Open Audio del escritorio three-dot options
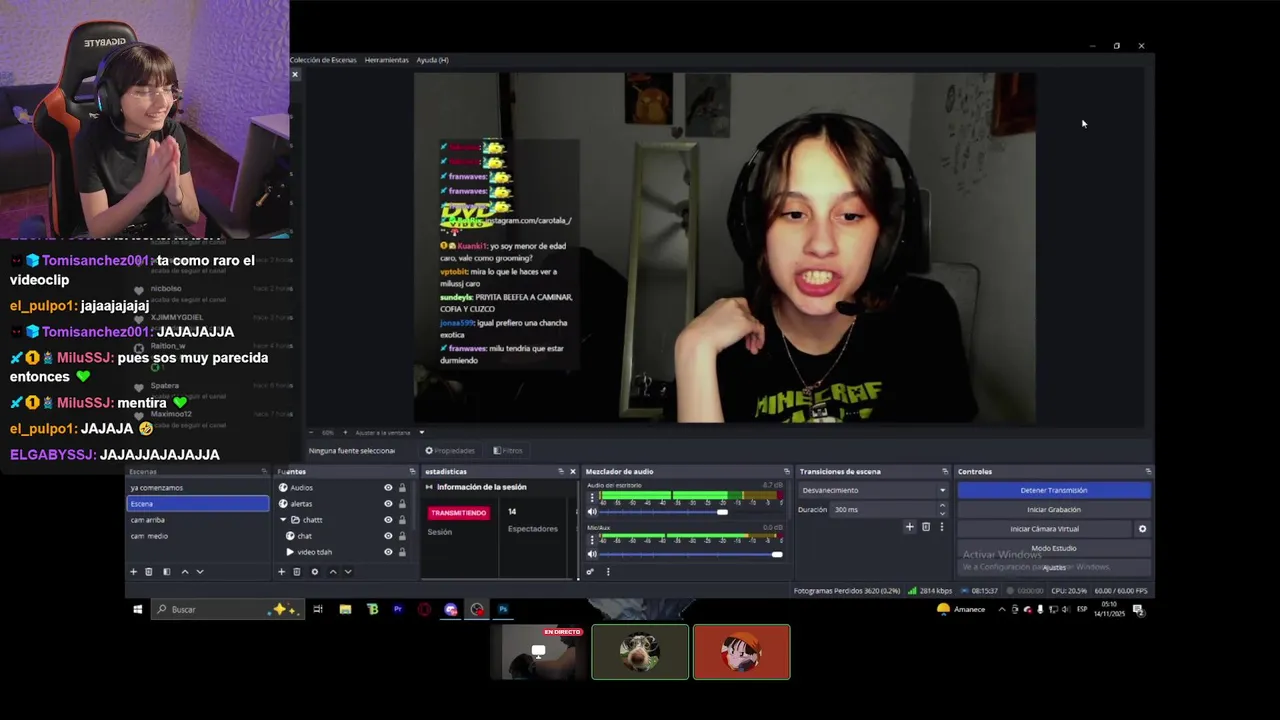This screenshot has width=1280, height=720. click(x=592, y=497)
